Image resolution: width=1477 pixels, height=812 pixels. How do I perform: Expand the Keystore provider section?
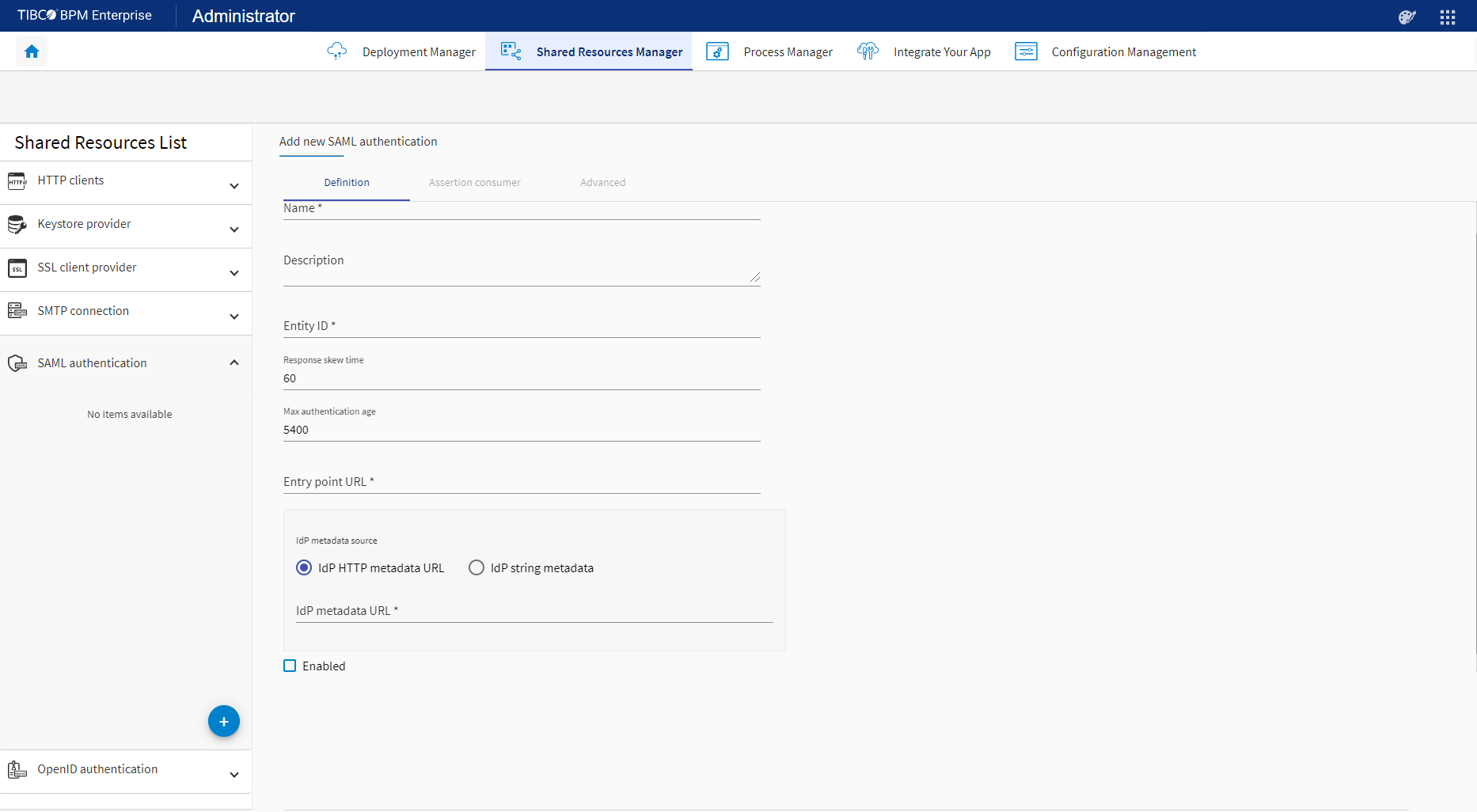tap(234, 230)
